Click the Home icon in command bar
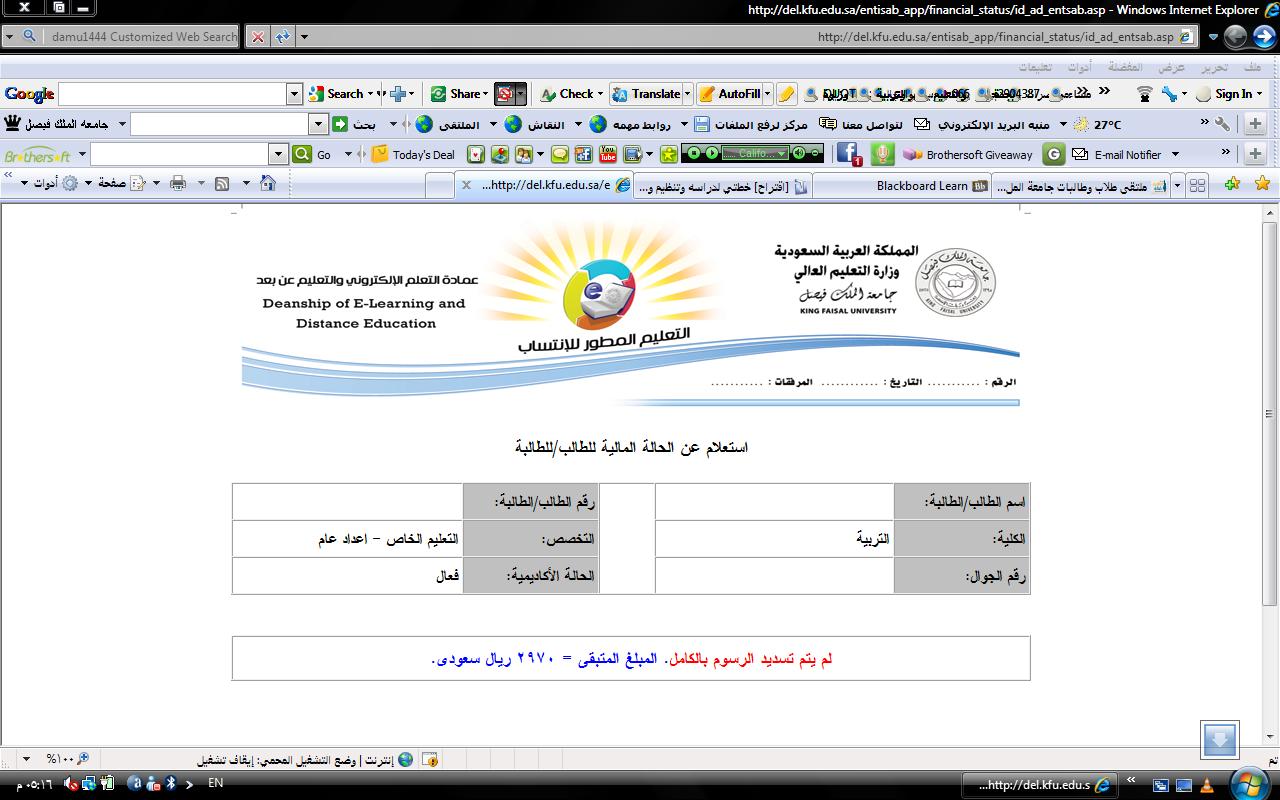Image resolution: width=1280 pixels, height=800 pixels. click(x=267, y=183)
